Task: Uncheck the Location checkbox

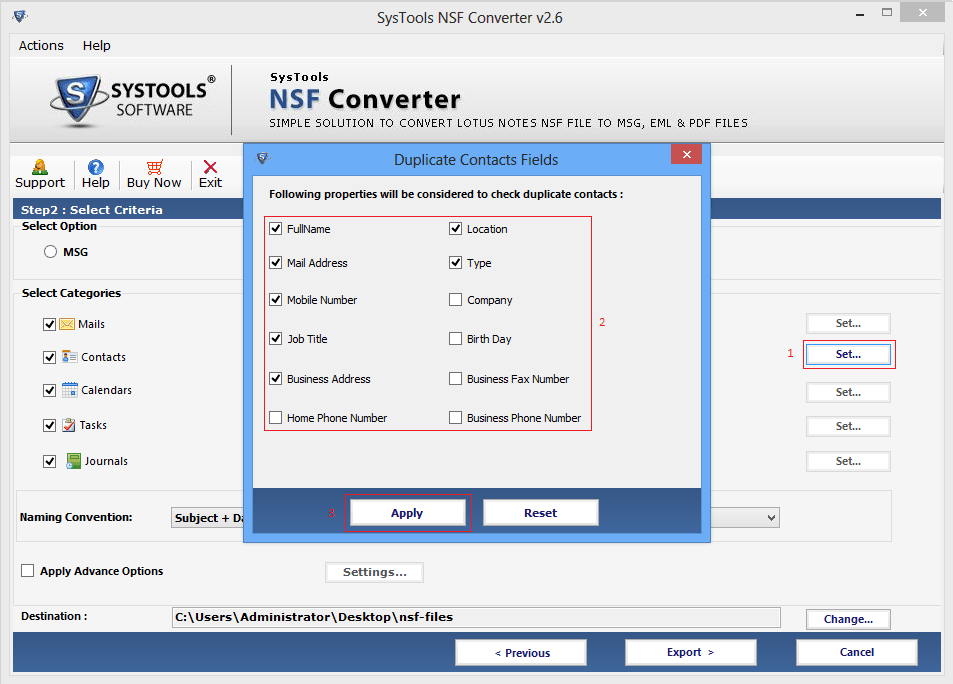Action: [455, 229]
